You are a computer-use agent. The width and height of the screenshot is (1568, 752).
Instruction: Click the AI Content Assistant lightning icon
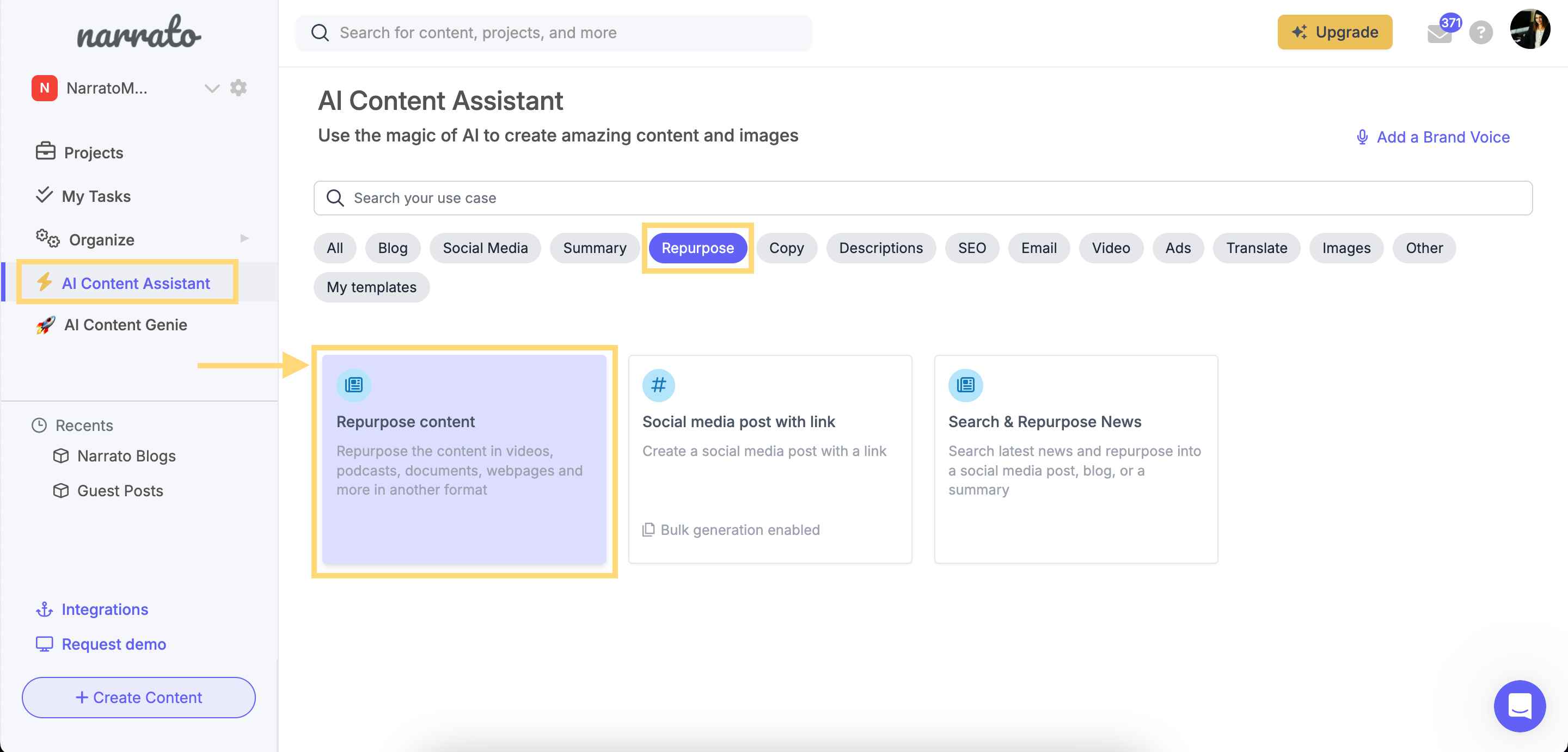(x=45, y=282)
